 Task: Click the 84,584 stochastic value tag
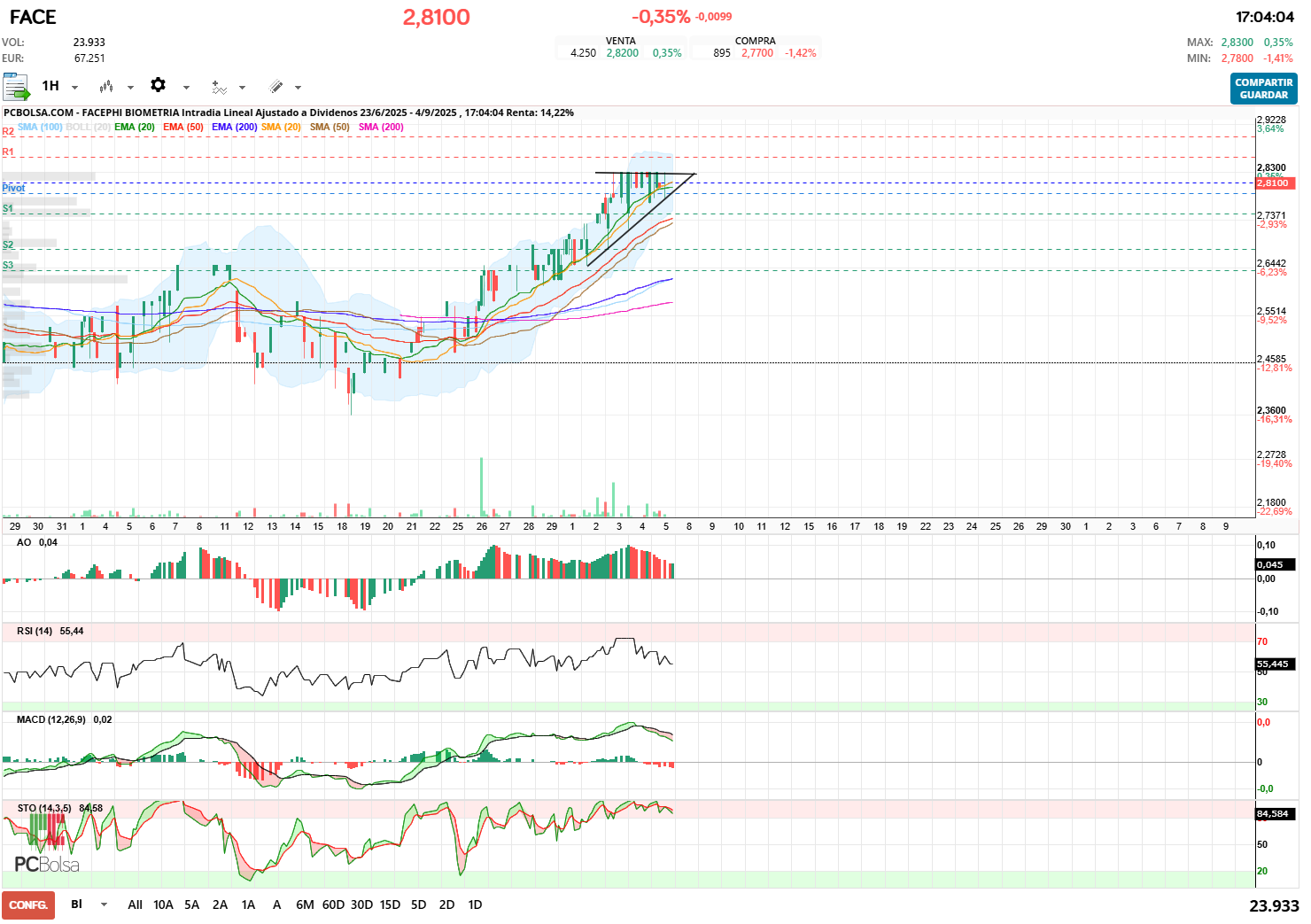click(x=1276, y=813)
